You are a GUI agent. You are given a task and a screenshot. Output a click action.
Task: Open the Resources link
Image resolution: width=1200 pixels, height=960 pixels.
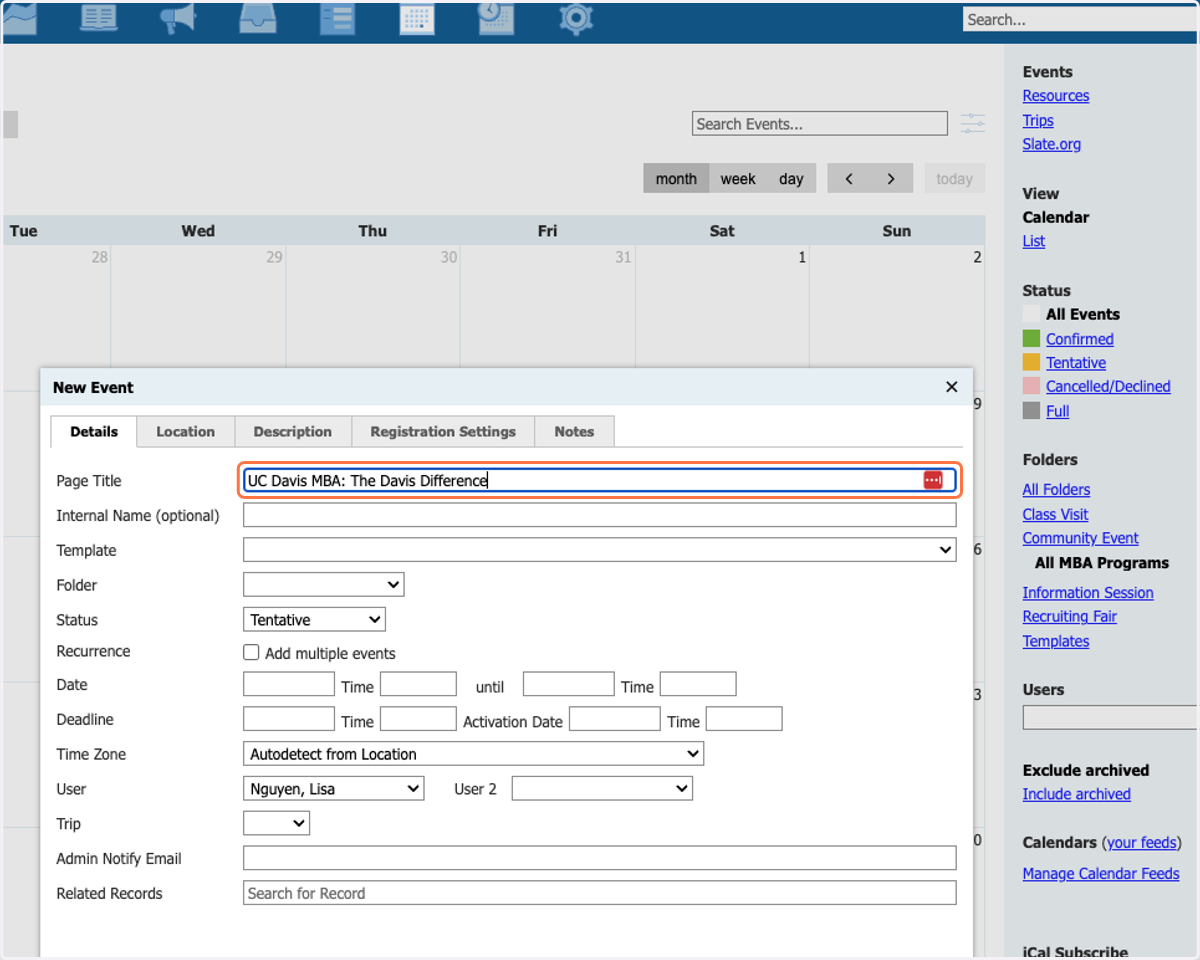click(1056, 96)
